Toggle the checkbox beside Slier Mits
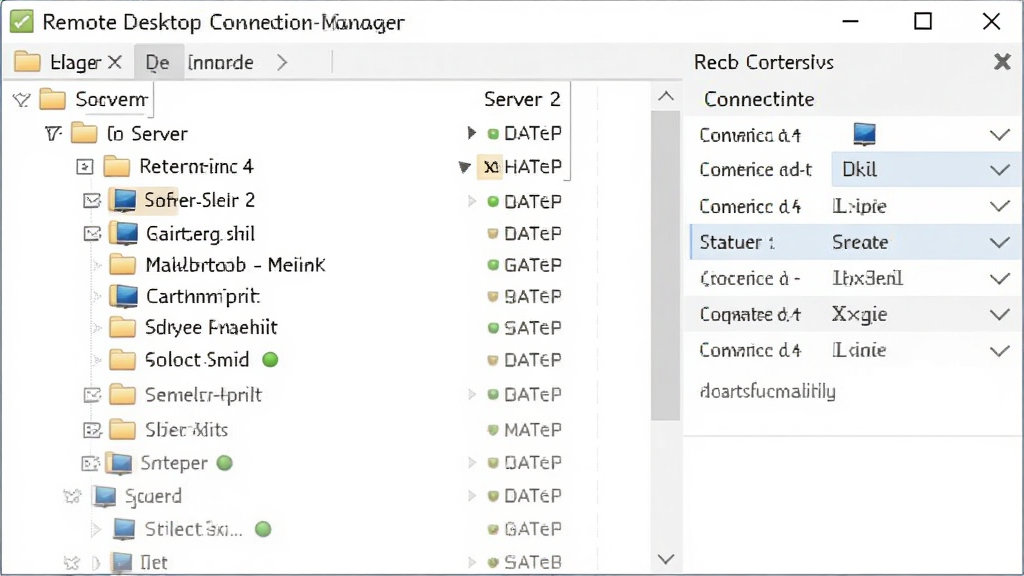 [92, 430]
